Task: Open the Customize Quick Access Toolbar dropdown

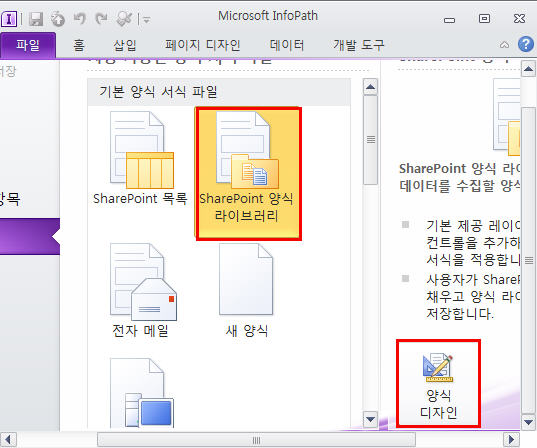Action: point(147,20)
